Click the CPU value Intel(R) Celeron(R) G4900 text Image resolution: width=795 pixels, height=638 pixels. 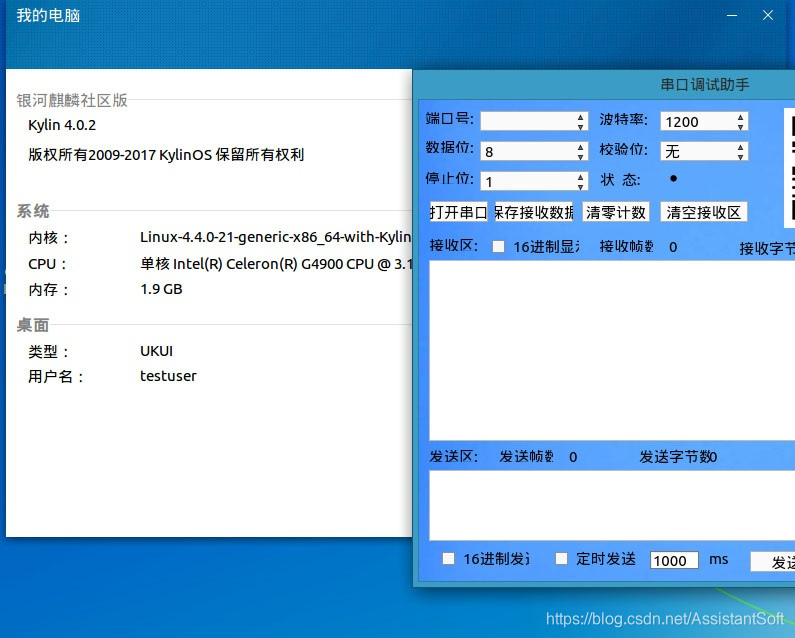[x=276, y=264]
